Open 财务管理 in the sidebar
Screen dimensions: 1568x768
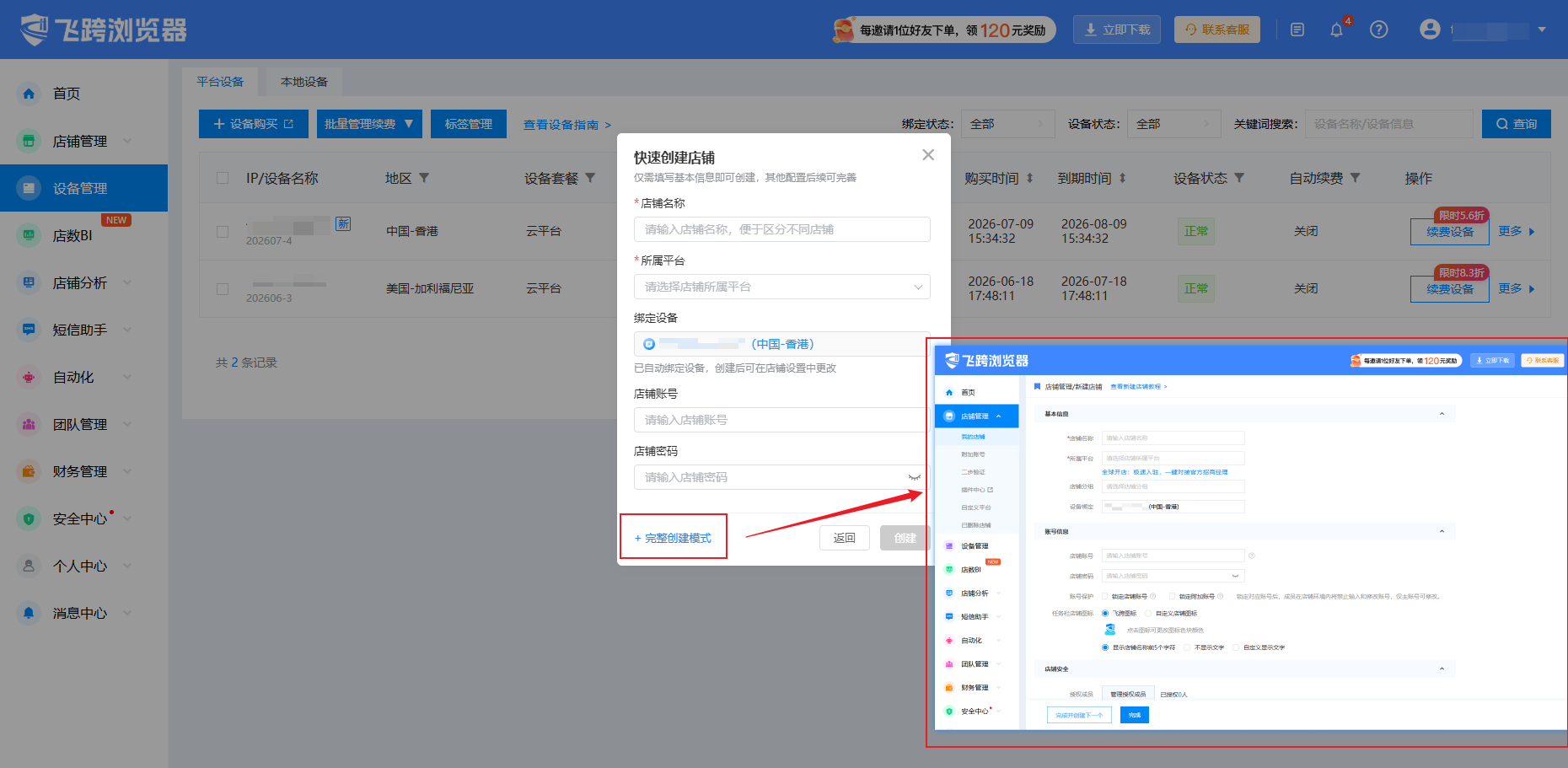(x=80, y=471)
